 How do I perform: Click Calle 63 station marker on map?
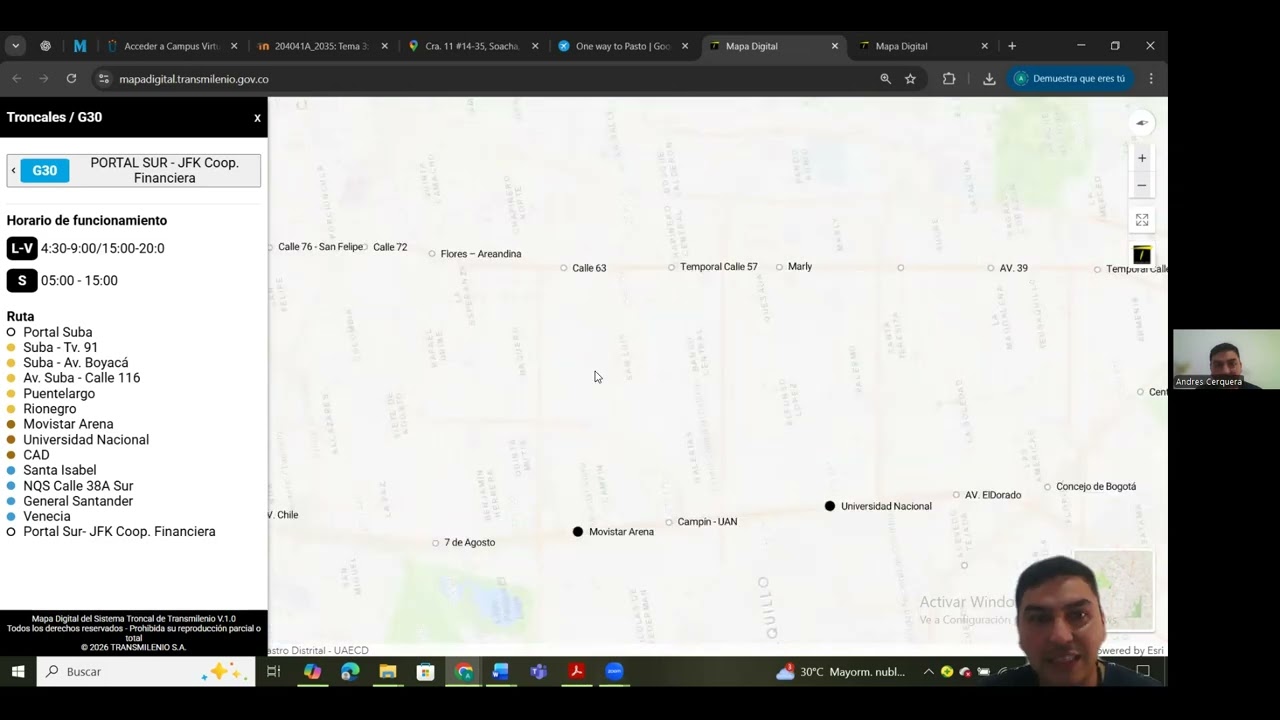564,268
